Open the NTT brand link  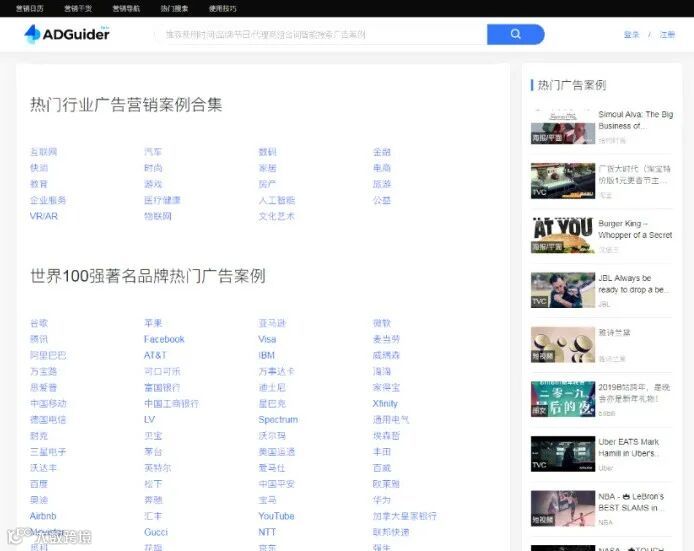[x=267, y=532]
